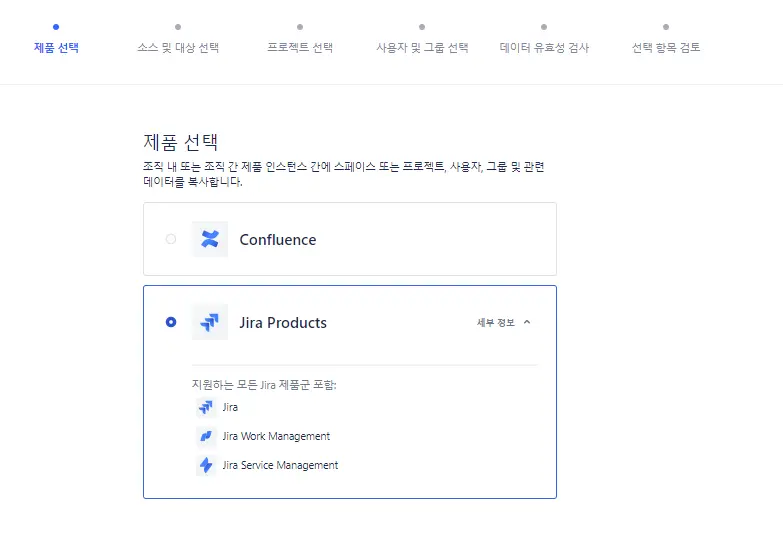Image resolution: width=783 pixels, height=554 pixels.
Task: Collapse details with the chevron arrow
Action: tap(527, 322)
